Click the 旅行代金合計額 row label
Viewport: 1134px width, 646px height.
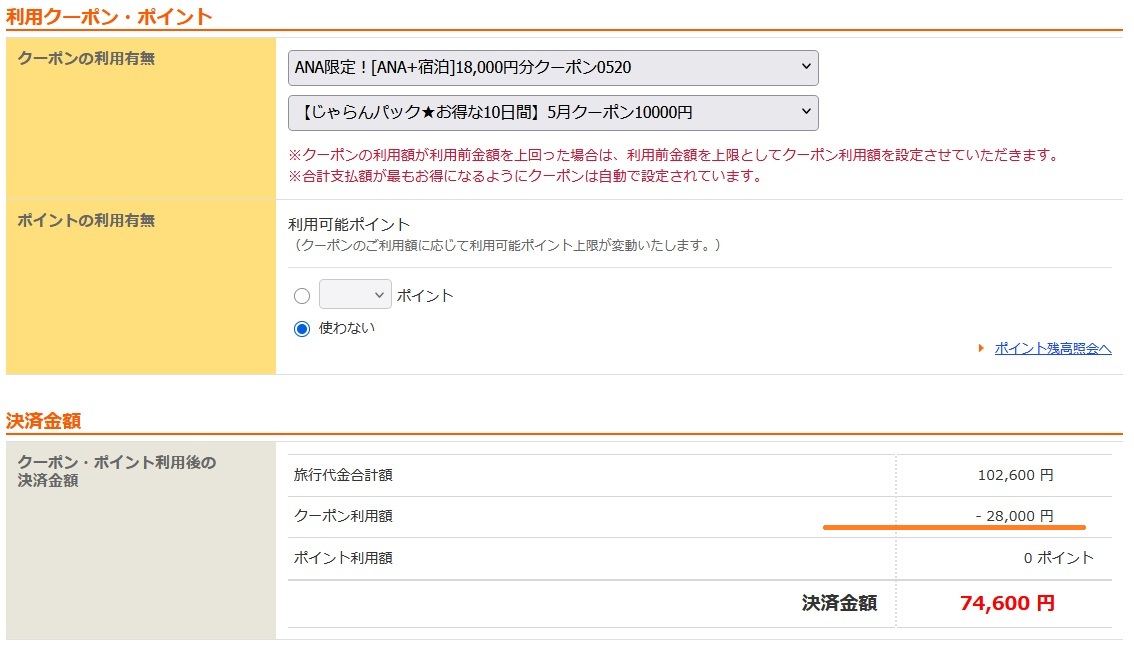pos(343,476)
